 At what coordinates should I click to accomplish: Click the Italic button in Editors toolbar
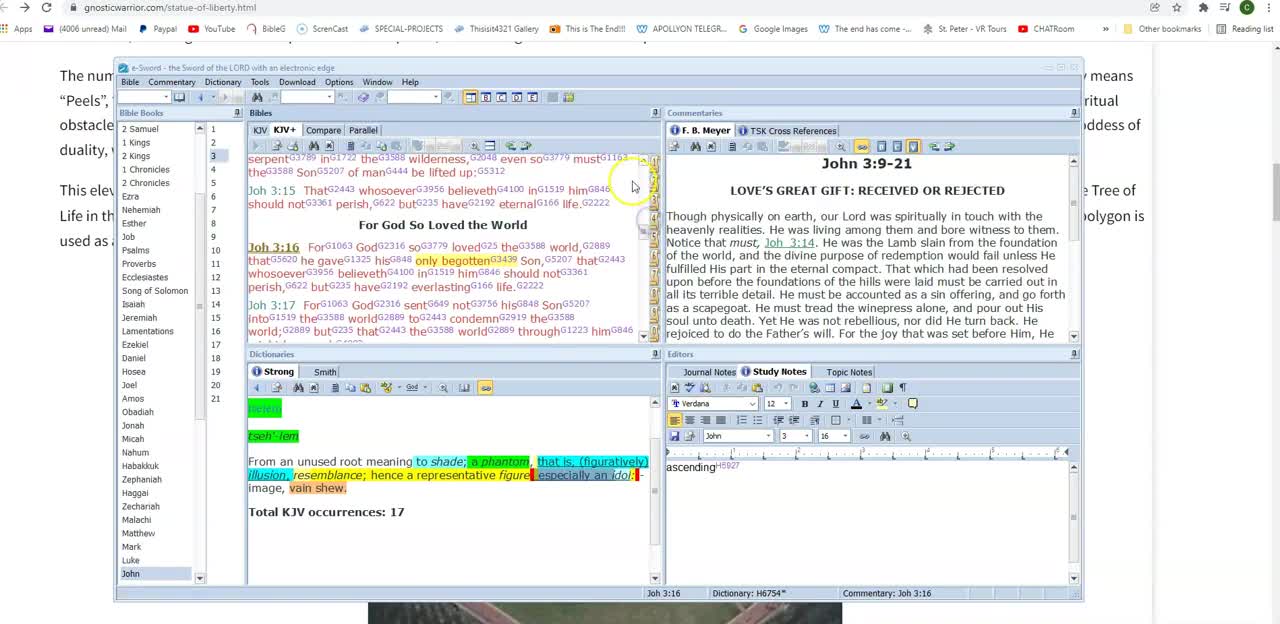(x=820, y=404)
